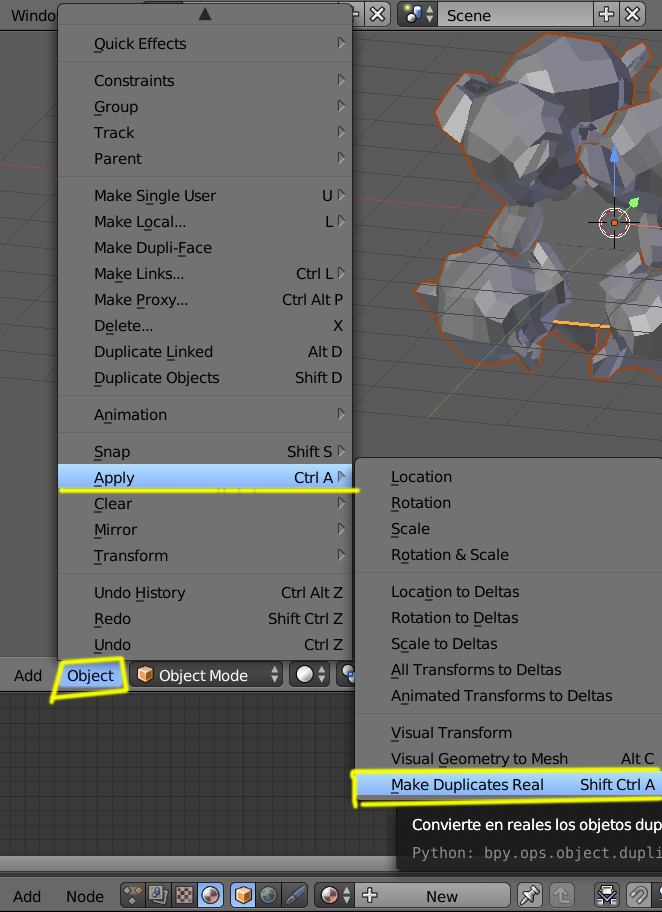Open the Node menu in node editor
The height and width of the screenshot is (912, 662).
(x=85, y=896)
